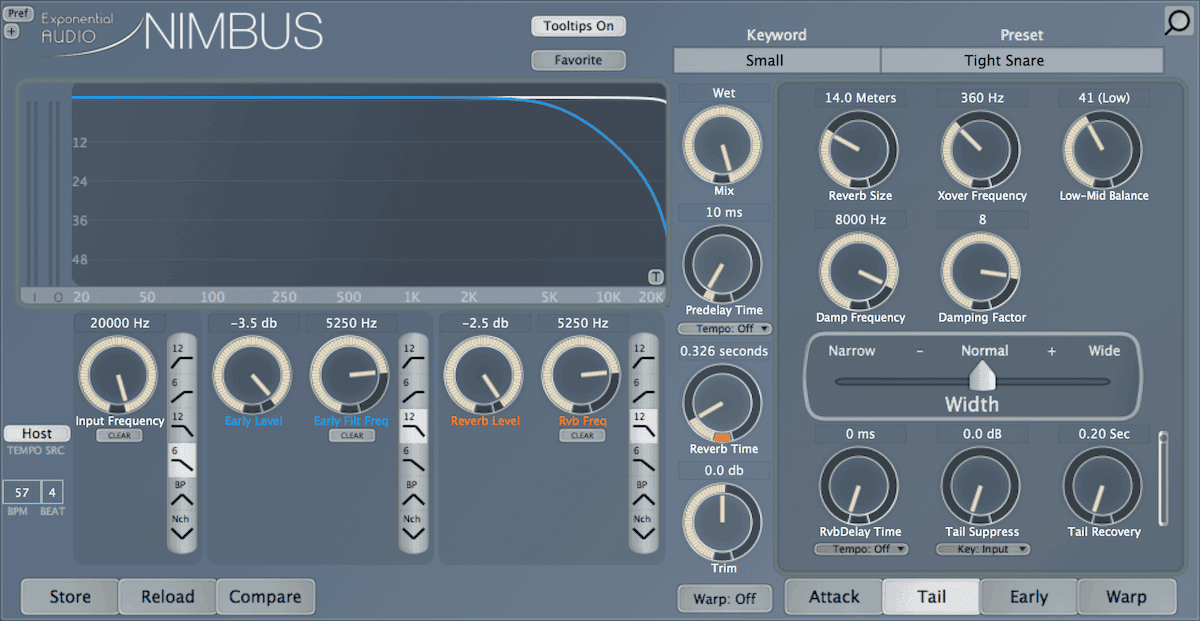Select the 6 dB high-pass shape for Input Frequency
Screen dimensions: 1200x621
tap(181, 390)
